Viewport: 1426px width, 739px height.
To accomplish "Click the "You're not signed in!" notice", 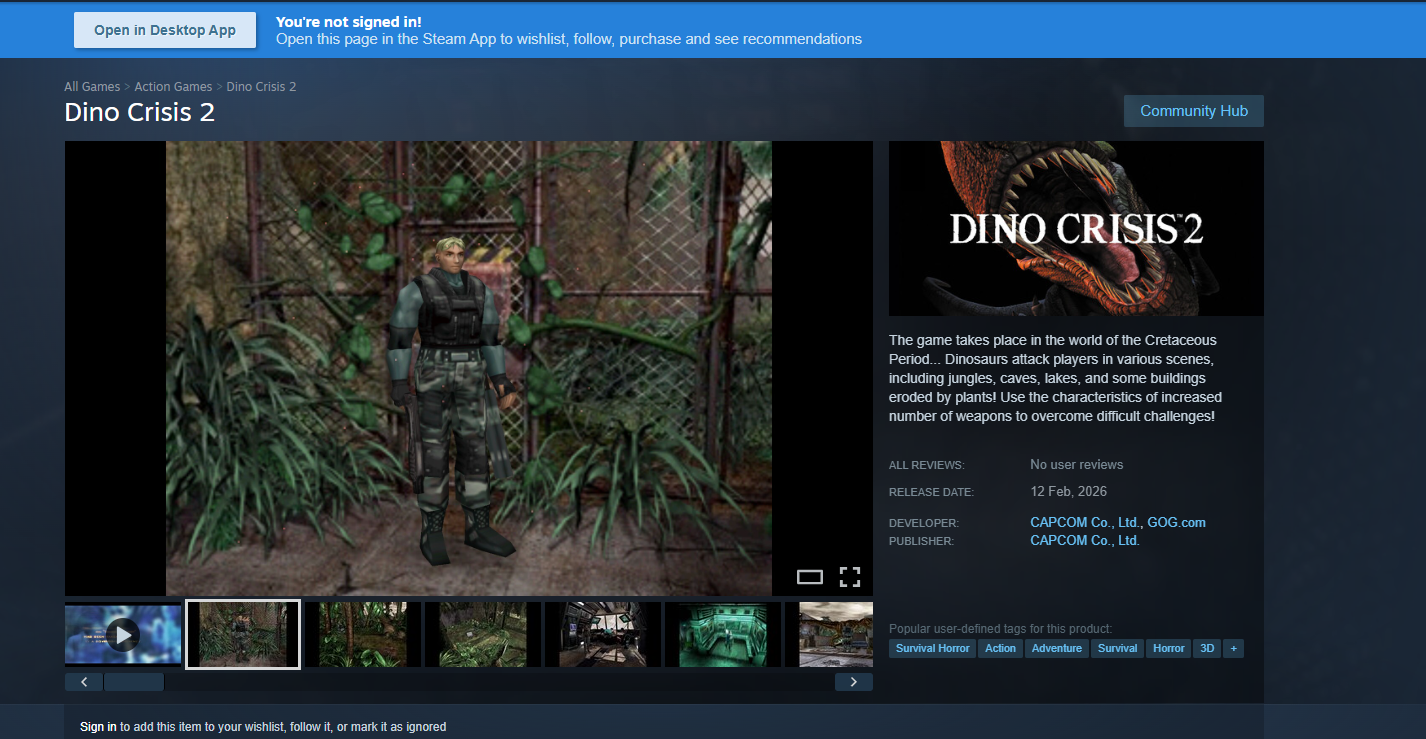I will pyautogui.click(x=349, y=21).
